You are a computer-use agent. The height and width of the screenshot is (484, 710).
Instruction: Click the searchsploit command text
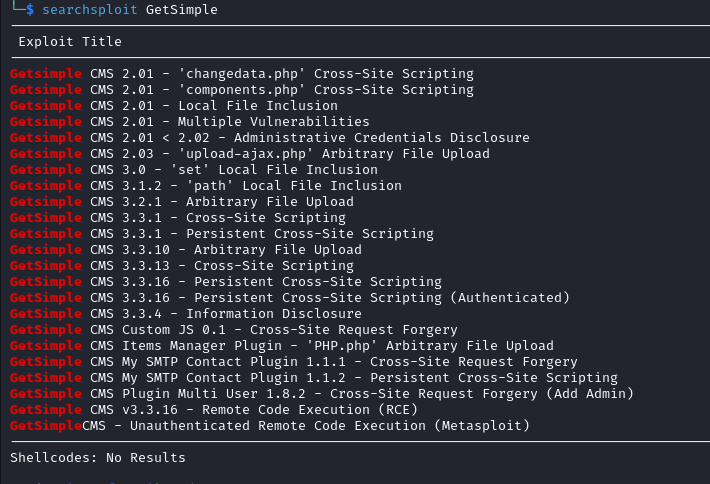click(x=130, y=10)
